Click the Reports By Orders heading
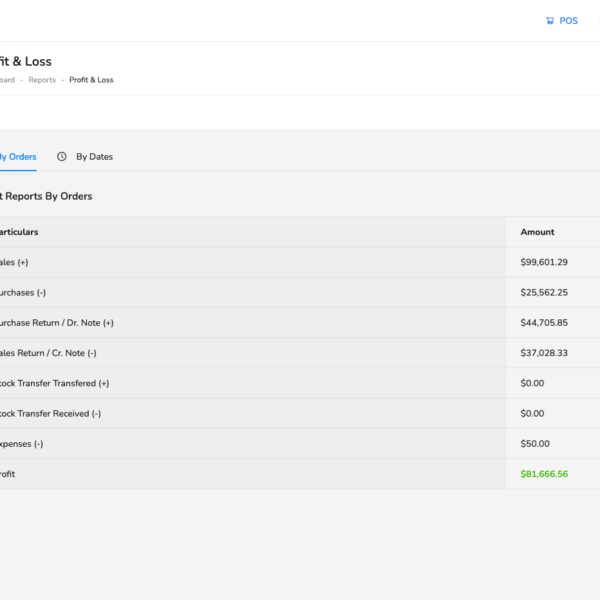The image size is (600, 600). click(46, 196)
